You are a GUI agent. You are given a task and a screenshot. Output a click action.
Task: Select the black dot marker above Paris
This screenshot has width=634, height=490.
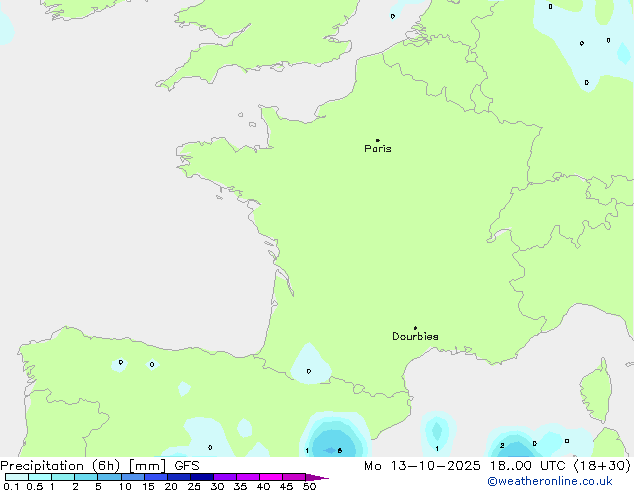(378, 140)
